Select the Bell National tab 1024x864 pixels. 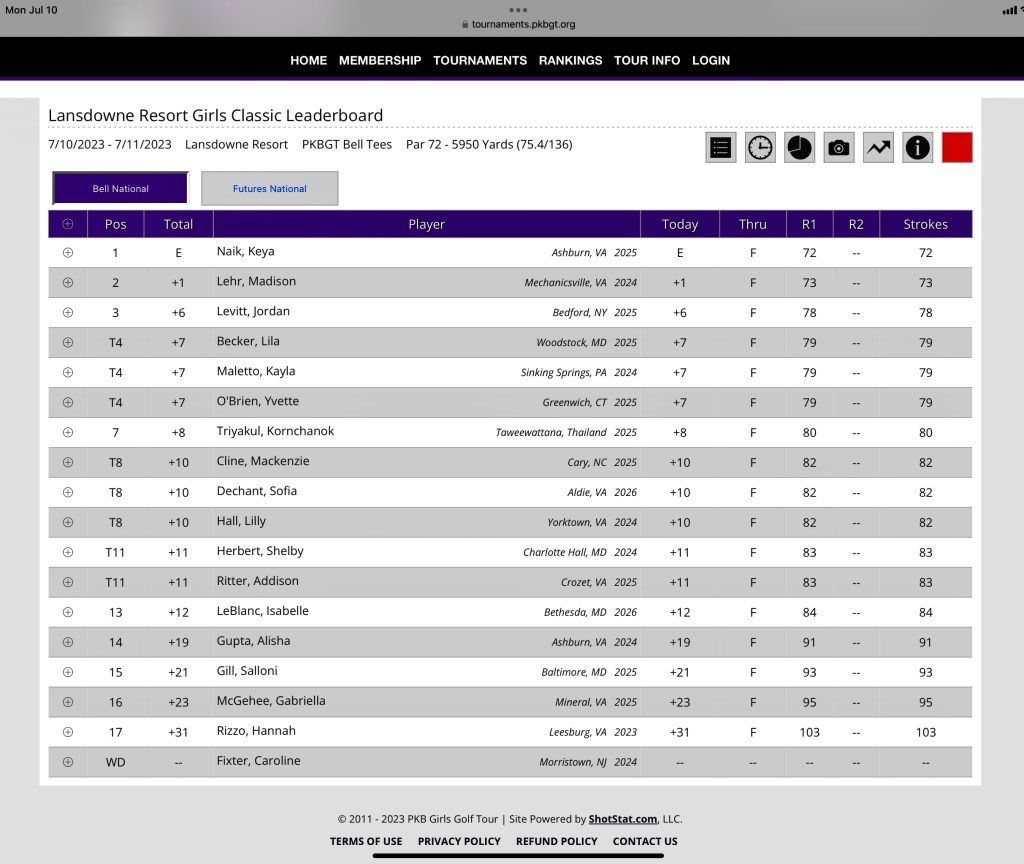(120, 188)
